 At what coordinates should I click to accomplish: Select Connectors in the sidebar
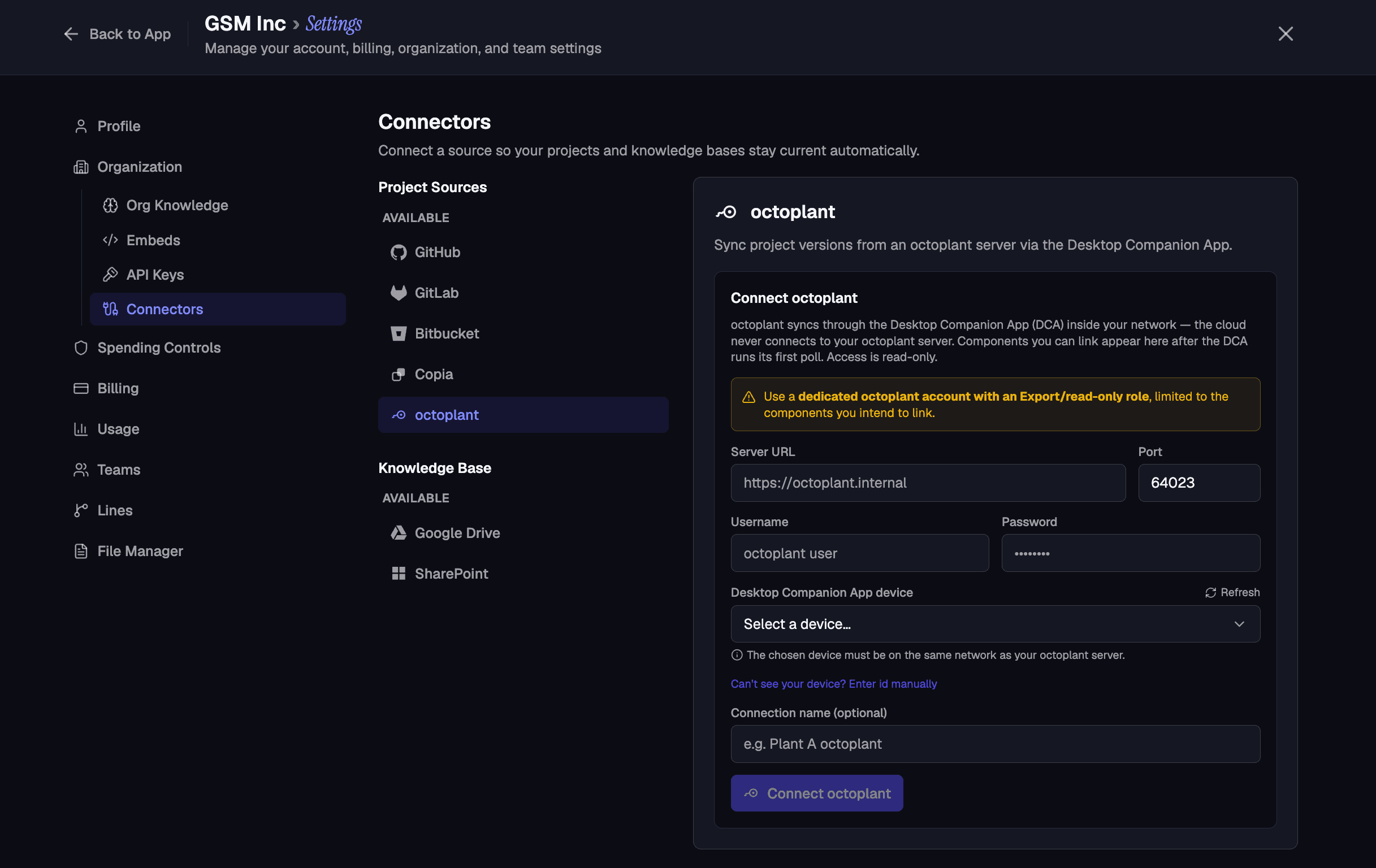point(218,309)
